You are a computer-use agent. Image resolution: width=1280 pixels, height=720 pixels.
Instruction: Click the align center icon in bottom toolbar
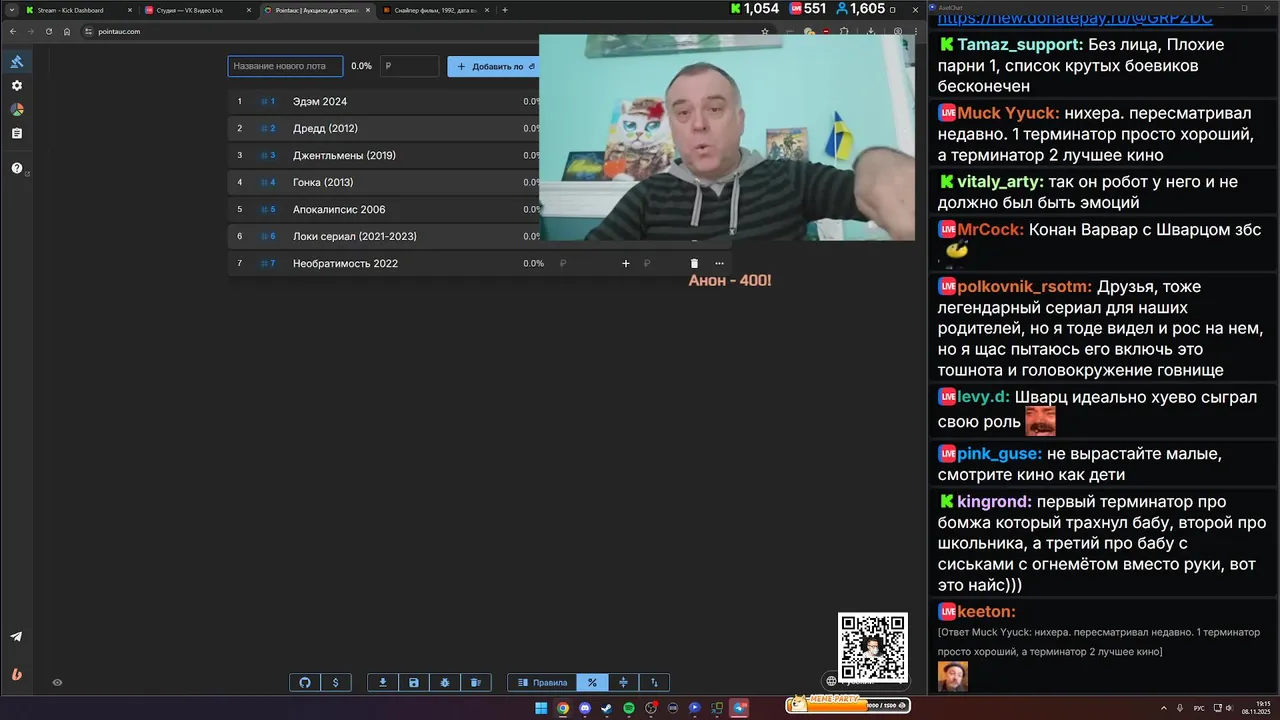click(623, 683)
